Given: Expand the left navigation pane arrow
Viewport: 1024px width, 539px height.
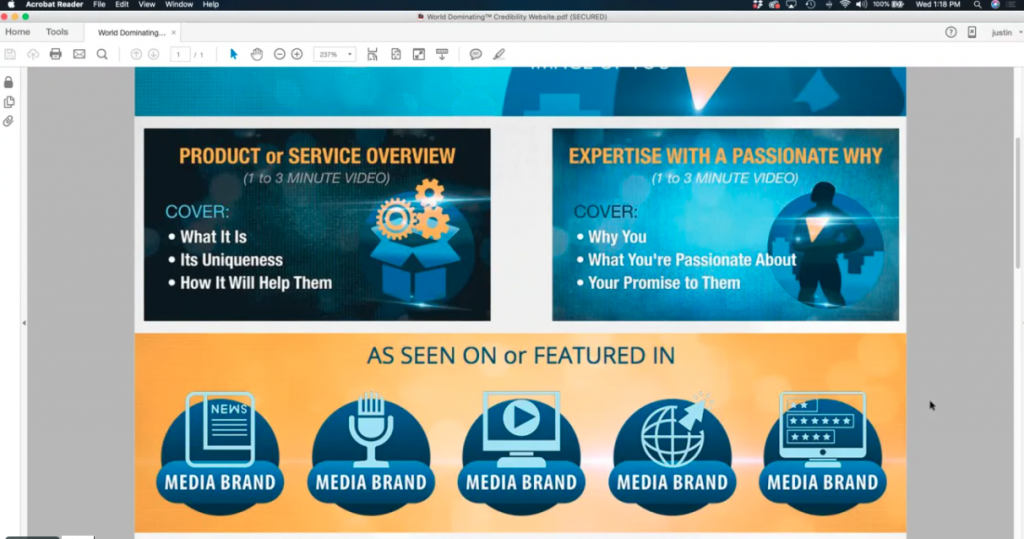Looking at the screenshot, I should (23, 323).
